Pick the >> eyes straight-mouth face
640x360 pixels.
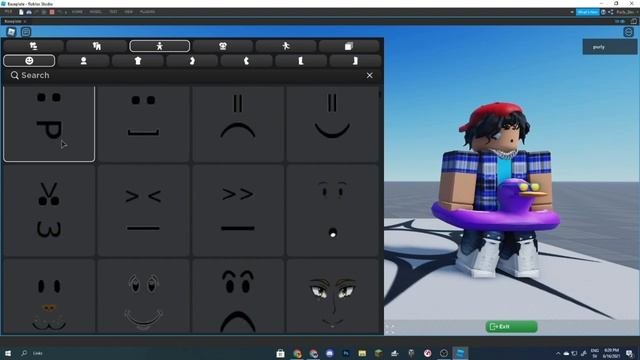[238, 210]
